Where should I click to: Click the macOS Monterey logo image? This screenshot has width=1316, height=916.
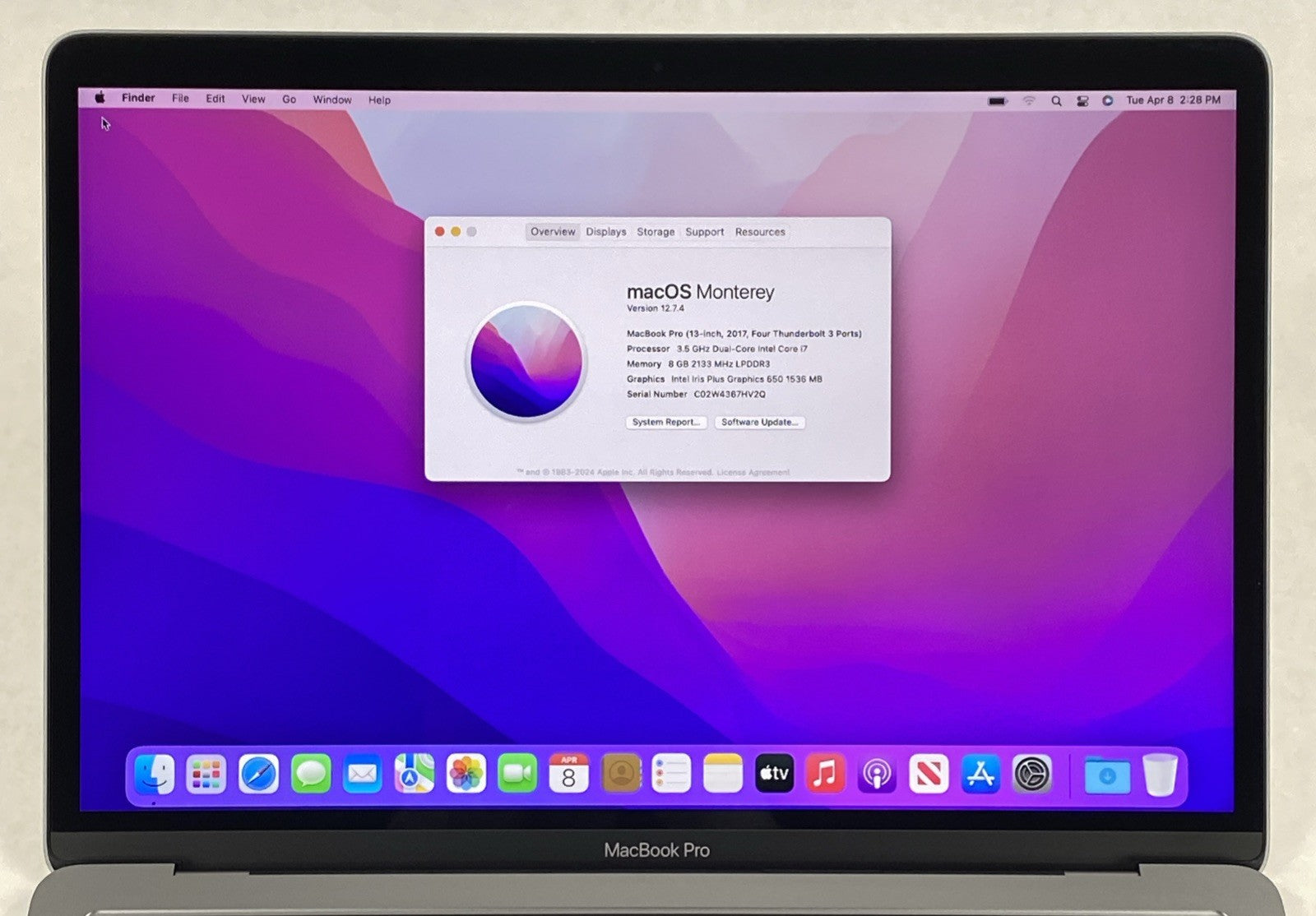pyautogui.click(x=526, y=361)
